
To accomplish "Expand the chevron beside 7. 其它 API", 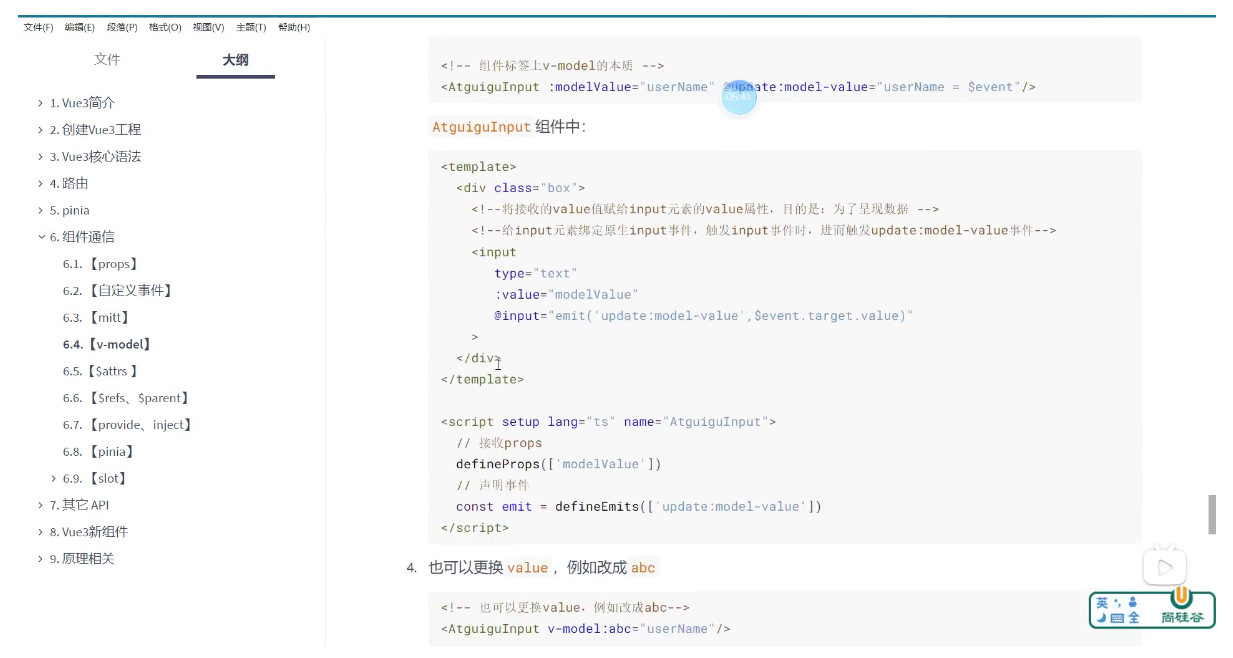I will pyautogui.click(x=41, y=505).
